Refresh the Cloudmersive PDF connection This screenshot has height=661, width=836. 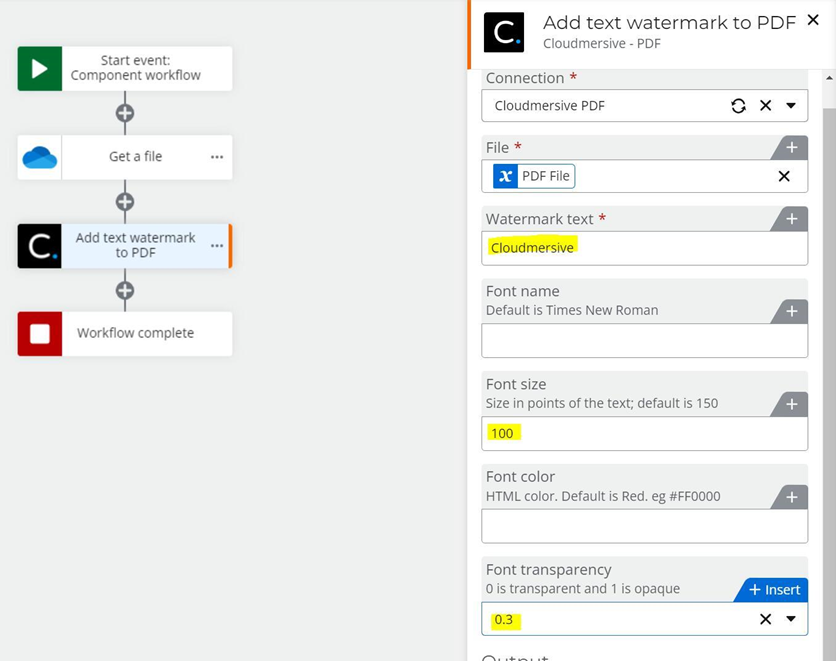click(738, 106)
